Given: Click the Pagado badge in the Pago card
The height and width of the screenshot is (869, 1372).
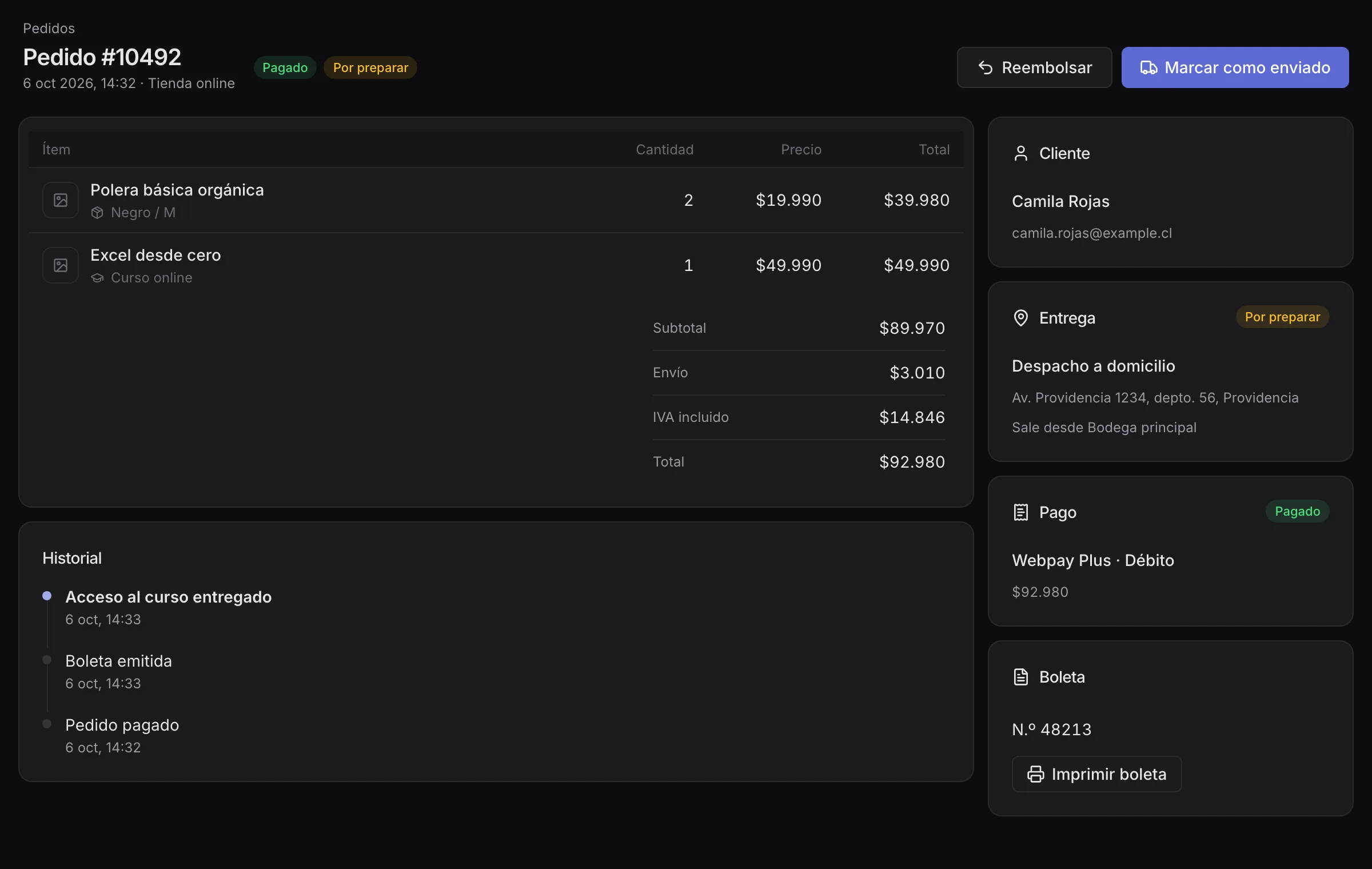Looking at the screenshot, I should [x=1297, y=511].
